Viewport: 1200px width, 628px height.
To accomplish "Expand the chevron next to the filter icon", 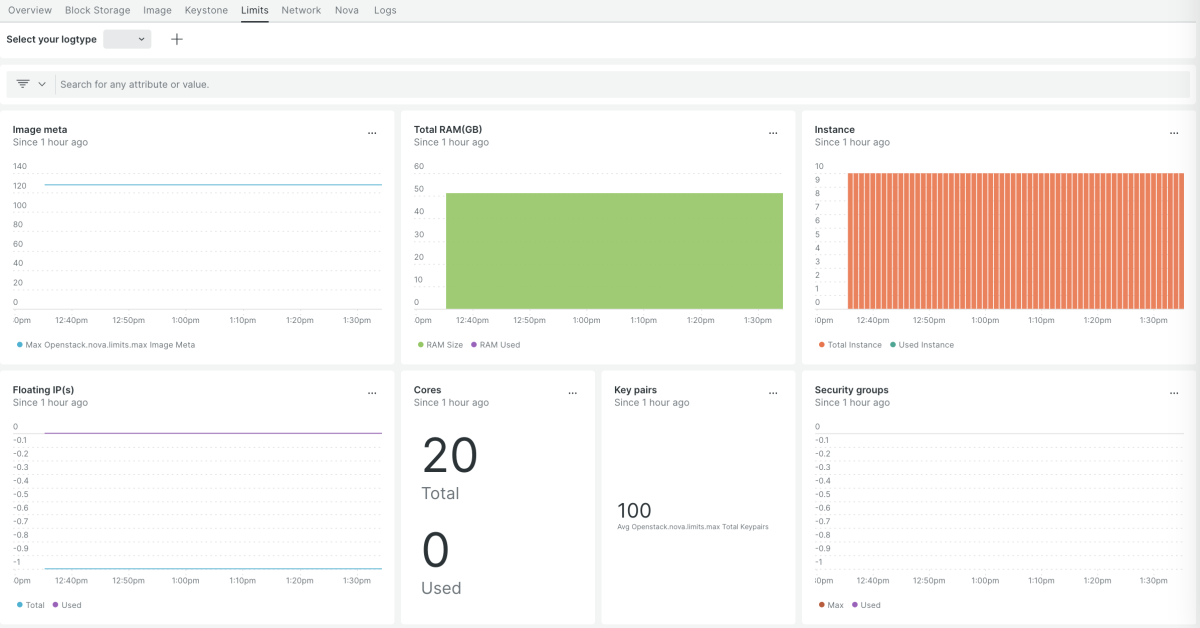I will click(41, 84).
